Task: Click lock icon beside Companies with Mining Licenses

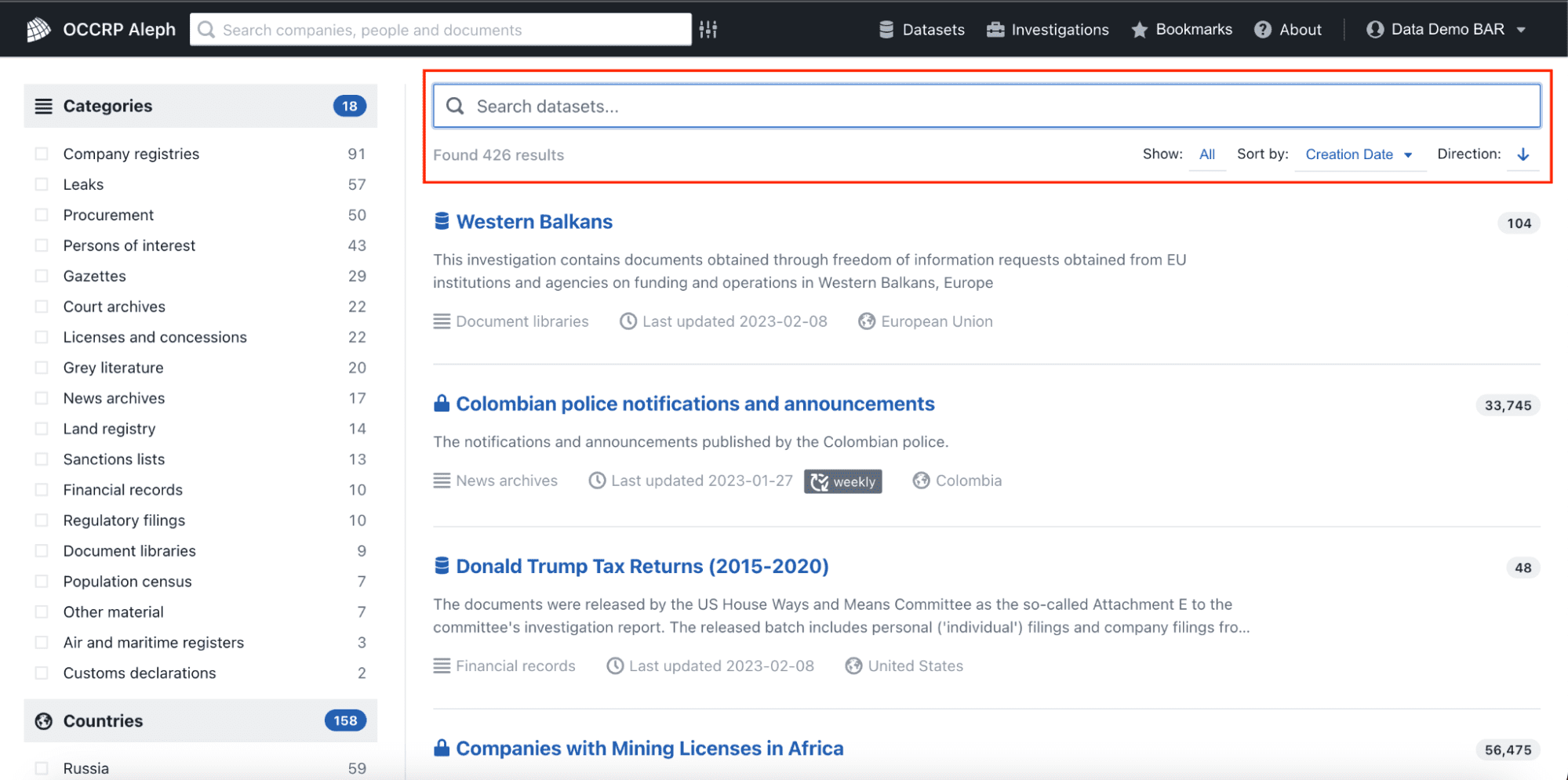Action: [442, 748]
